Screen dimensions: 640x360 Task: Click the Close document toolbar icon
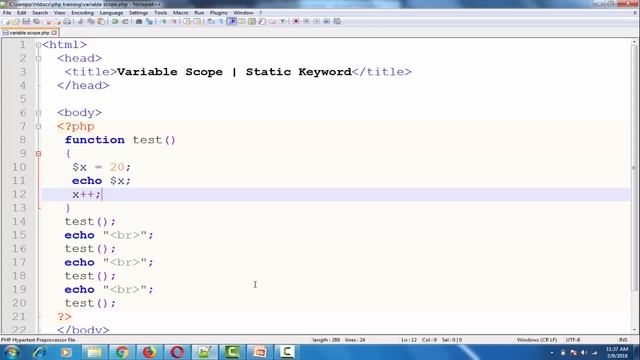(x=48, y=21)
